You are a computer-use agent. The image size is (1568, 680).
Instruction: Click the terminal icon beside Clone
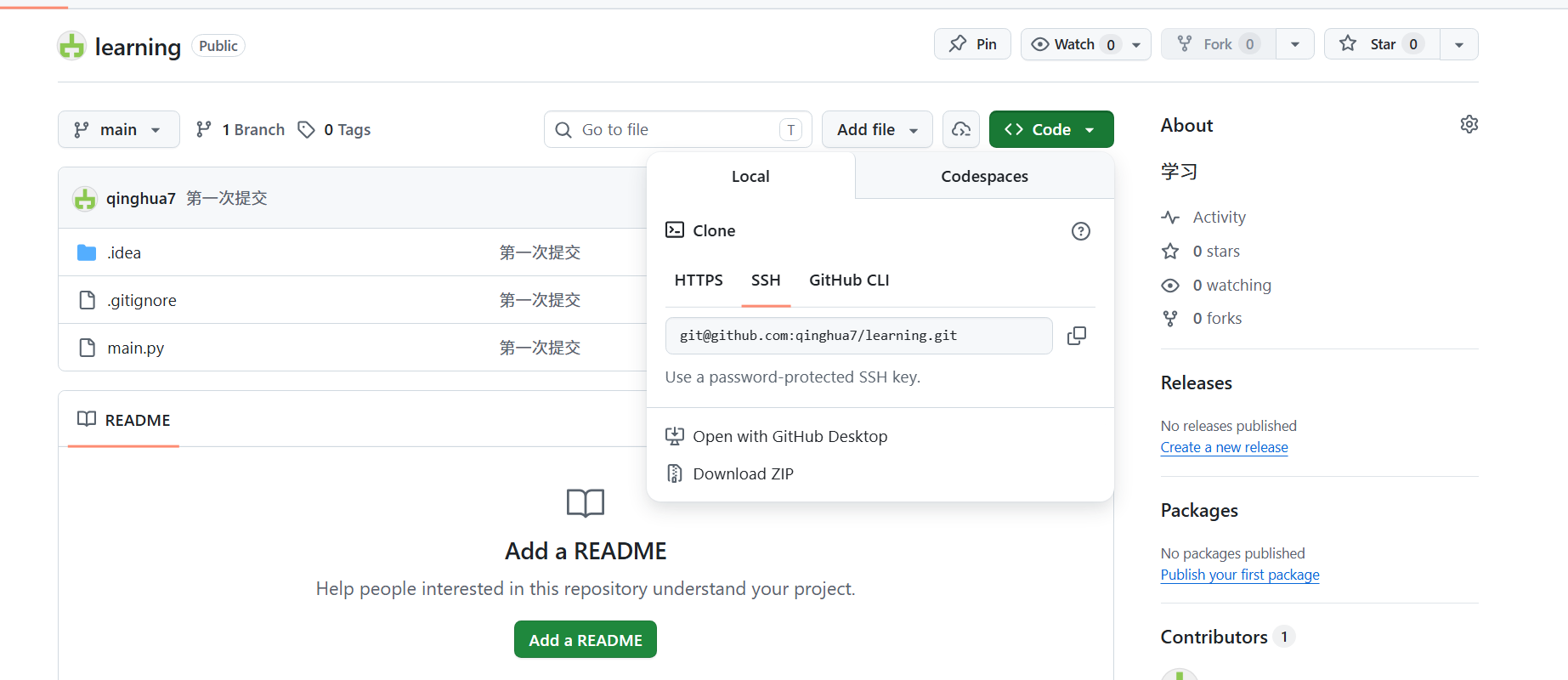[x=675, y=230]
